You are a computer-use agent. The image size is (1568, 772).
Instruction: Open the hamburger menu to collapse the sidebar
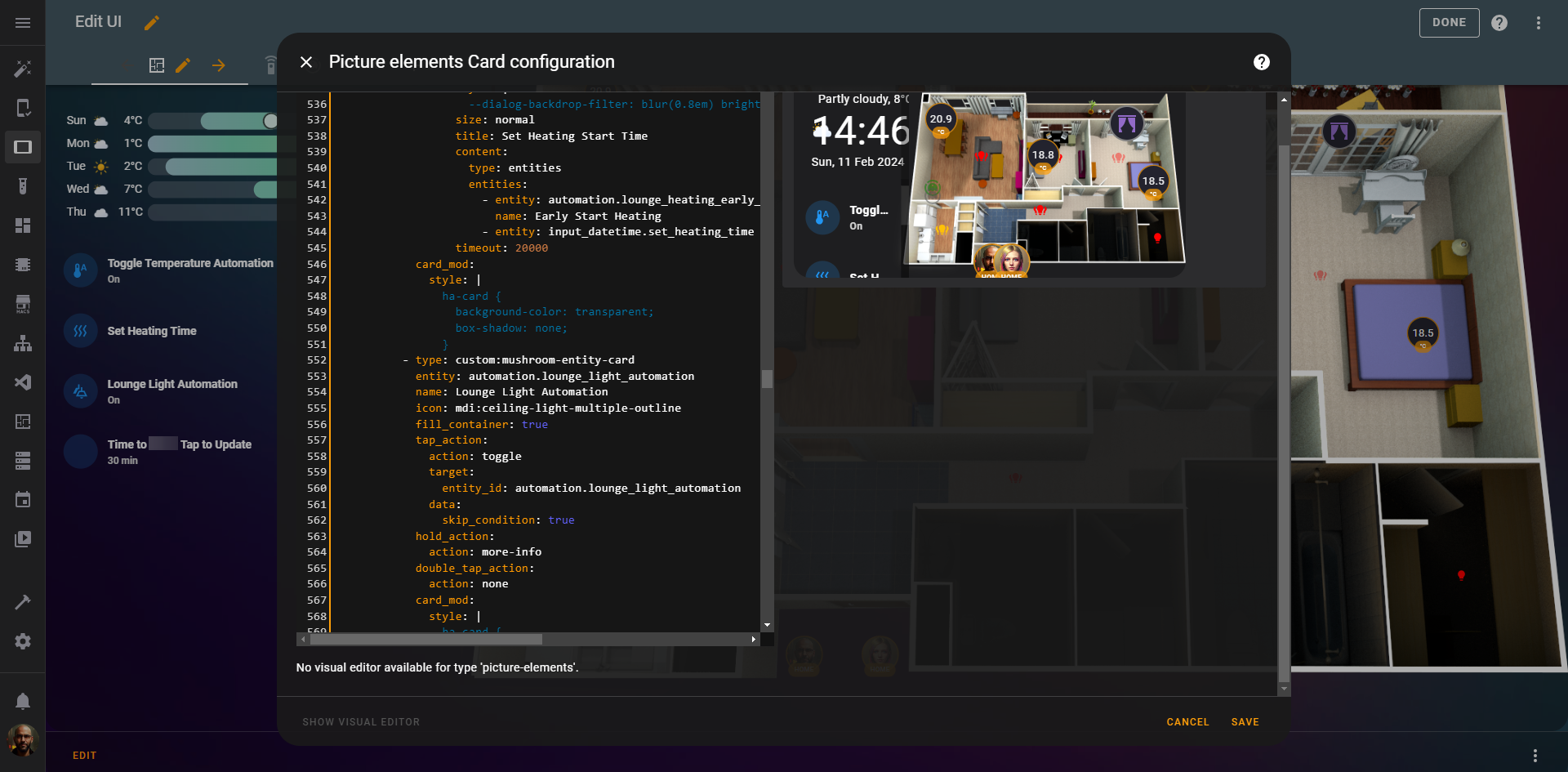click(23, 22)
